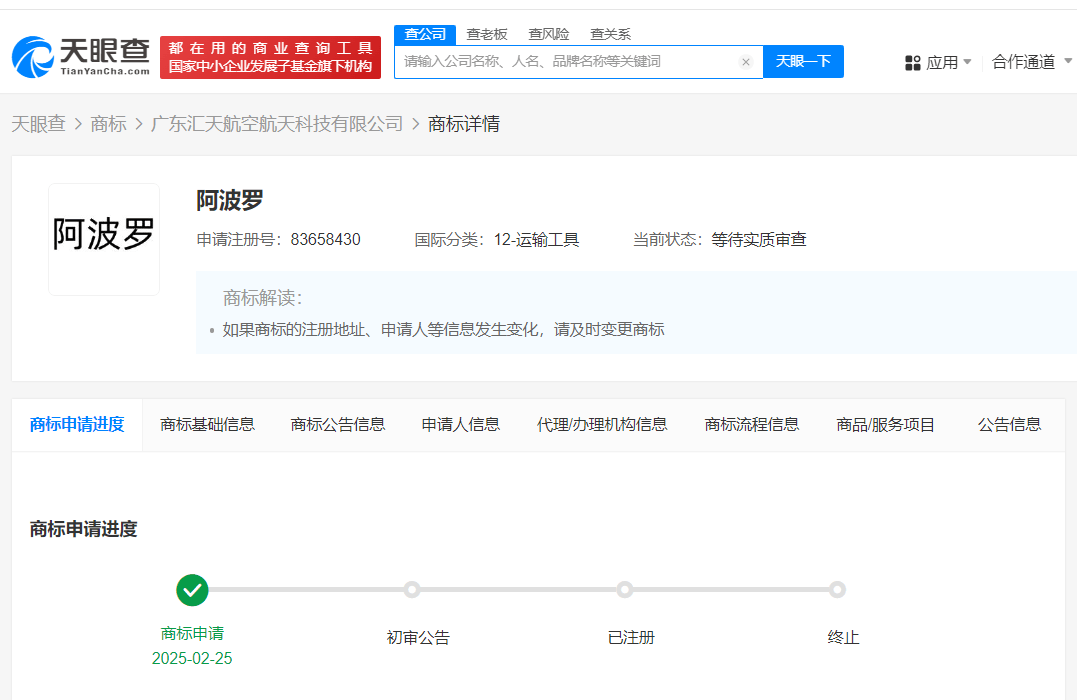Click the 等待实质审查 status value
The image size is (1077, 700).
[759, 240]
